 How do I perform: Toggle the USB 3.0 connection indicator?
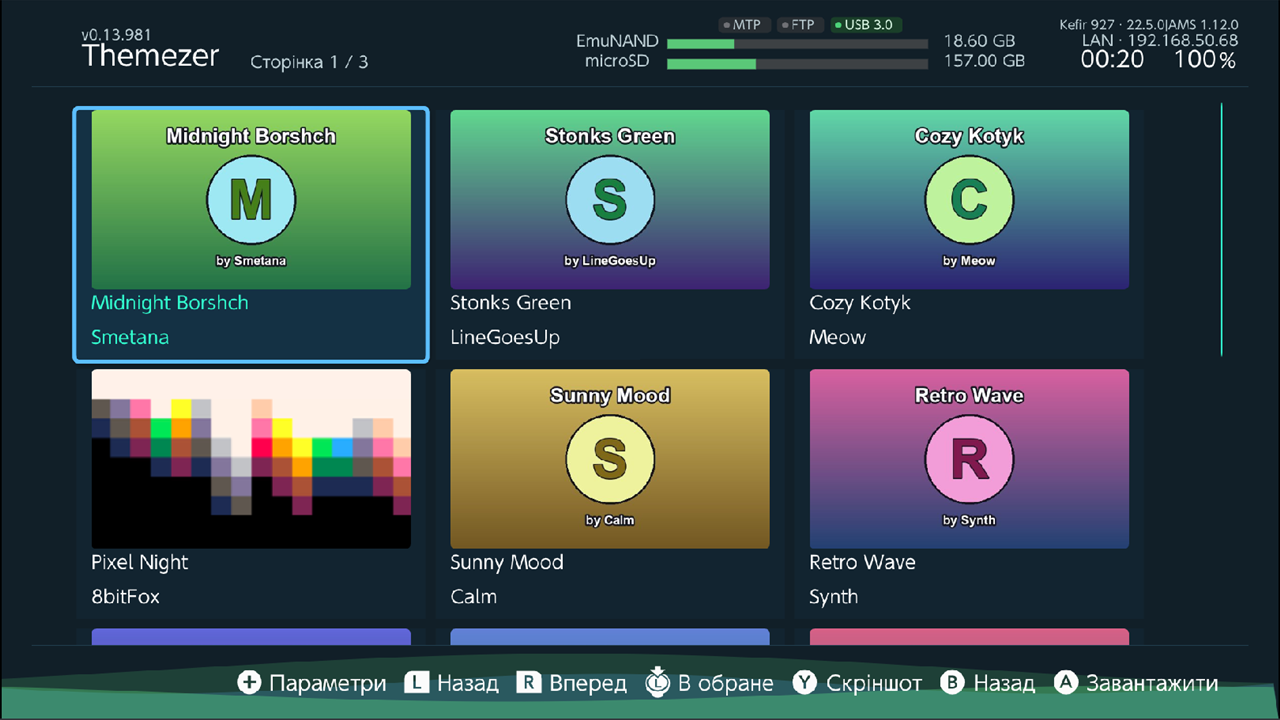[x=866, y=25]
